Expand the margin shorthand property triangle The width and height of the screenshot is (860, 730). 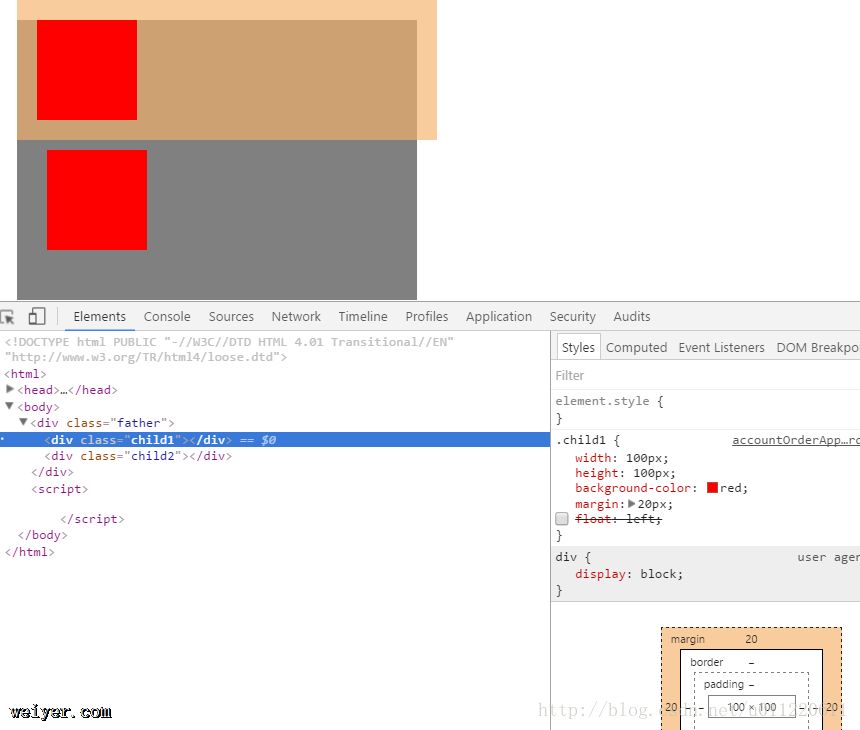(631, 503)
